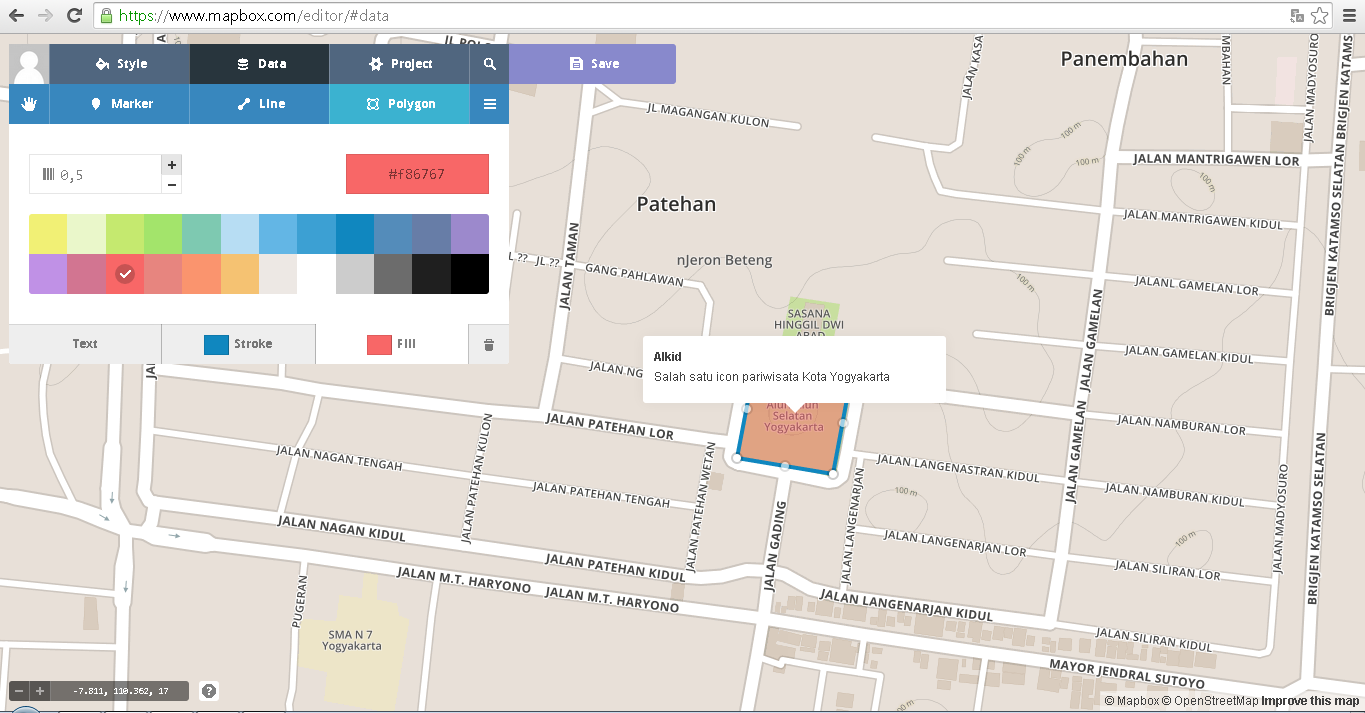Screen dimensions: 1365x713
Task: Activate the hand pan tool
Action: tap(28, 103)
